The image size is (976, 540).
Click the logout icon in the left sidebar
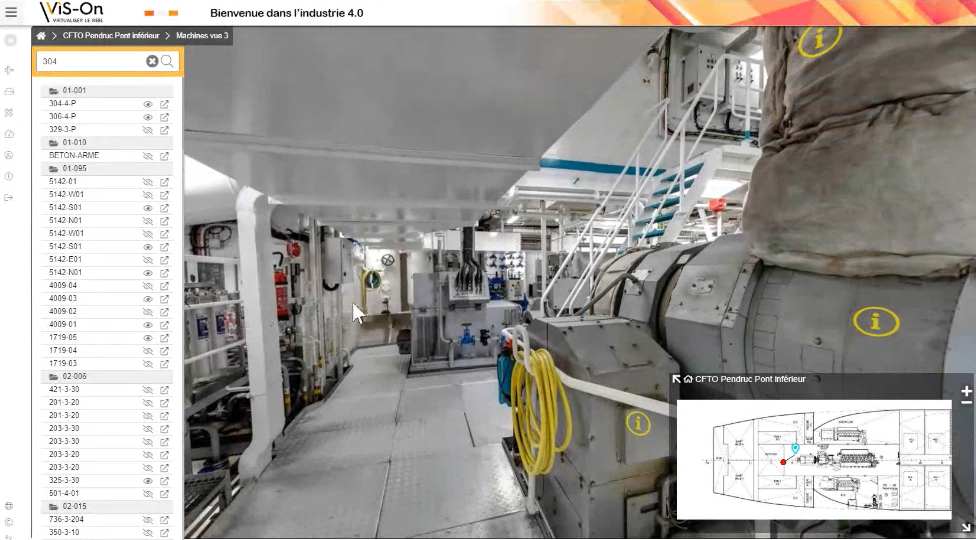click(x=10, y=198)
